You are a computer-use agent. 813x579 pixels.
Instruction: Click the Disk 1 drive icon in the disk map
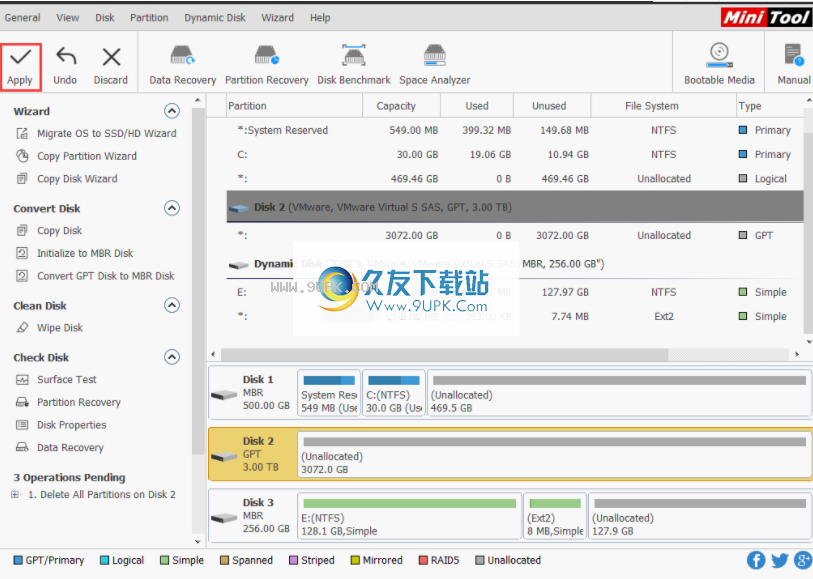pos(224,395)
